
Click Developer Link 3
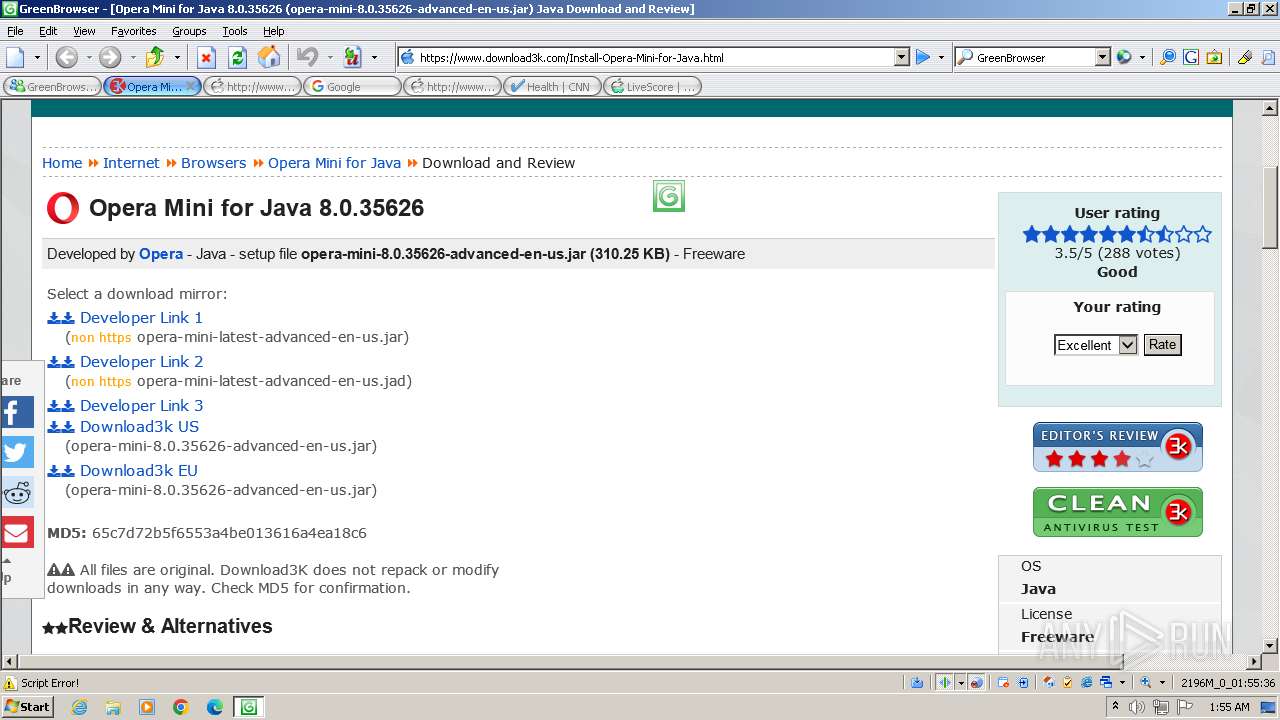[141, 406]
